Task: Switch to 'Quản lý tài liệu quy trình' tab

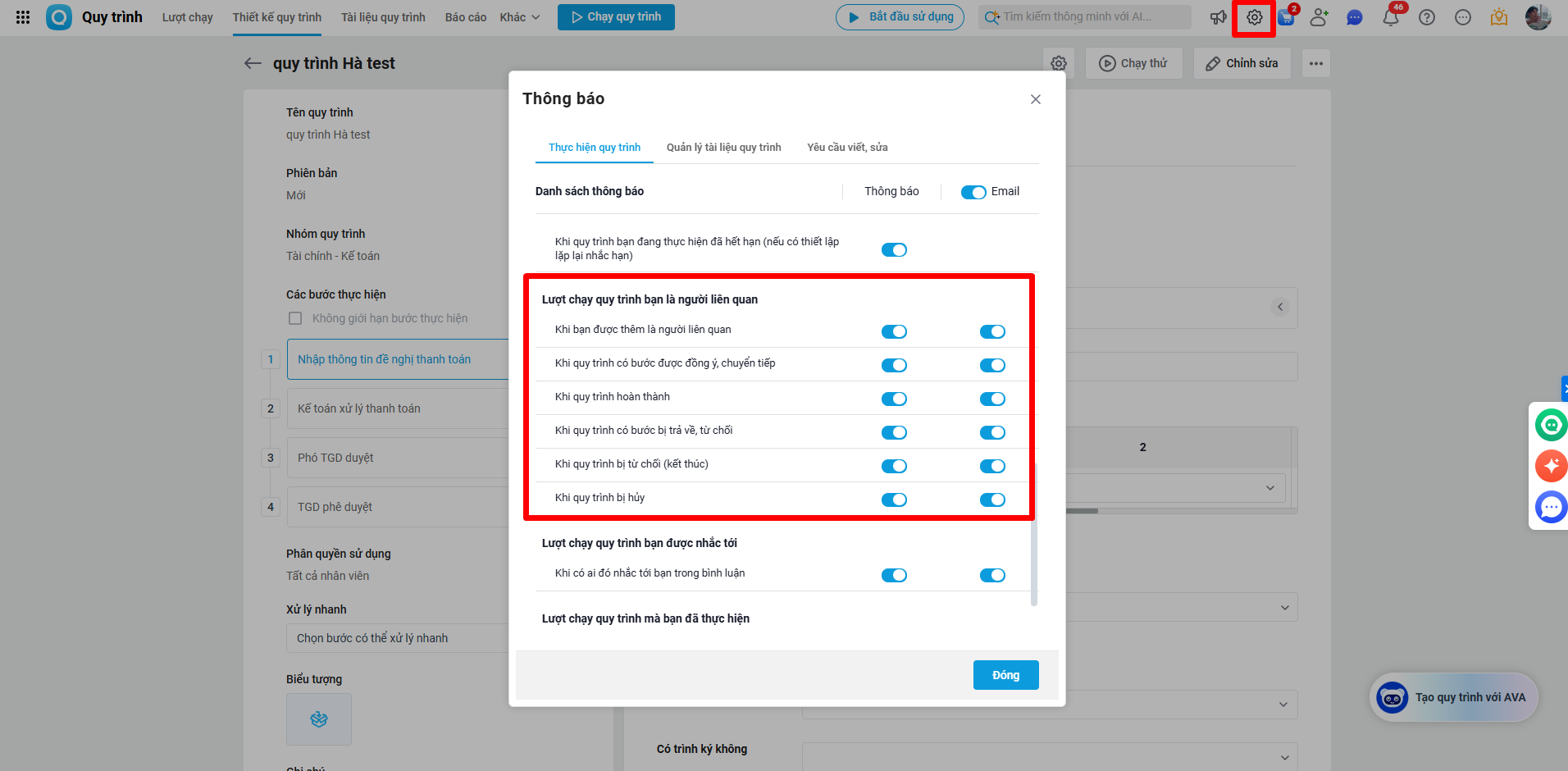Action: coord(723,148)
